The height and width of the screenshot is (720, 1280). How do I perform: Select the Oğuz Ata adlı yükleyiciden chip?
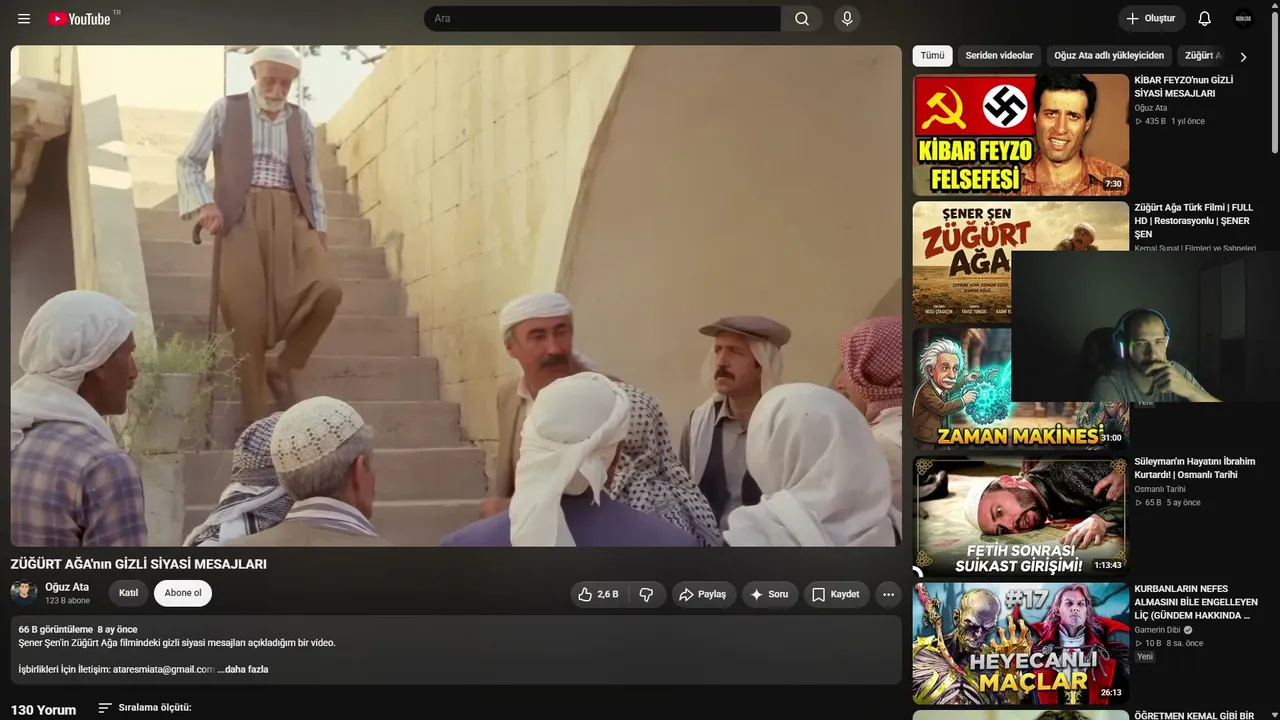click(1109, 56)
